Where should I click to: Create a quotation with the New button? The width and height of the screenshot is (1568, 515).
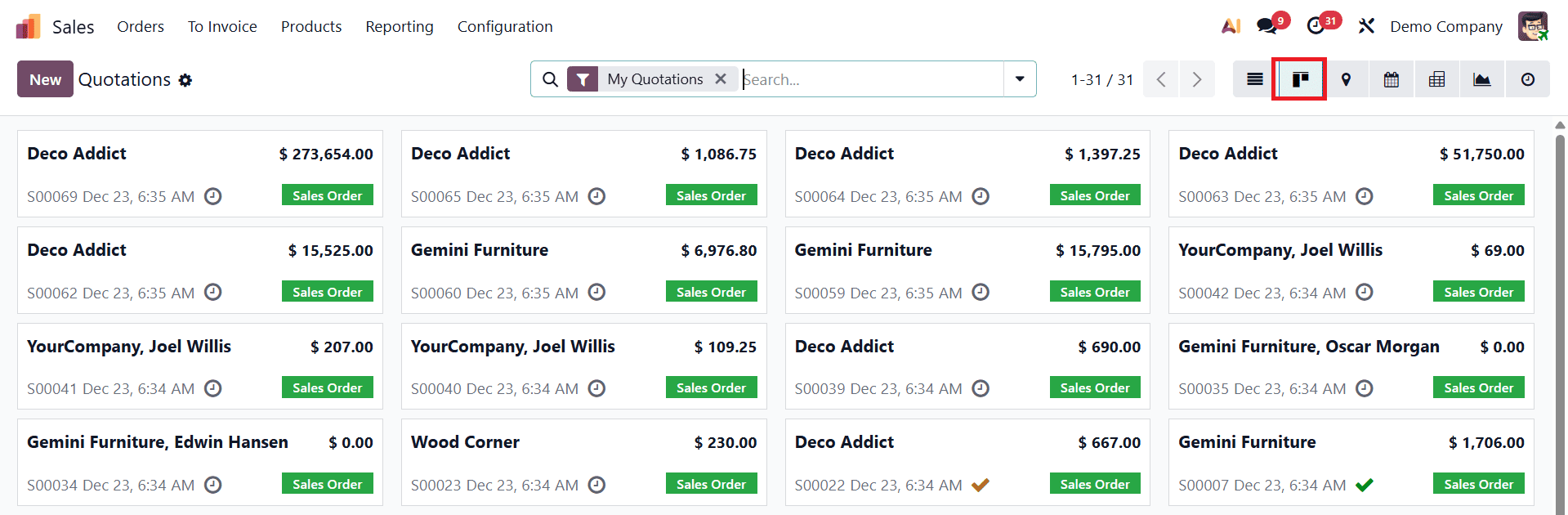tap(44, 78)
